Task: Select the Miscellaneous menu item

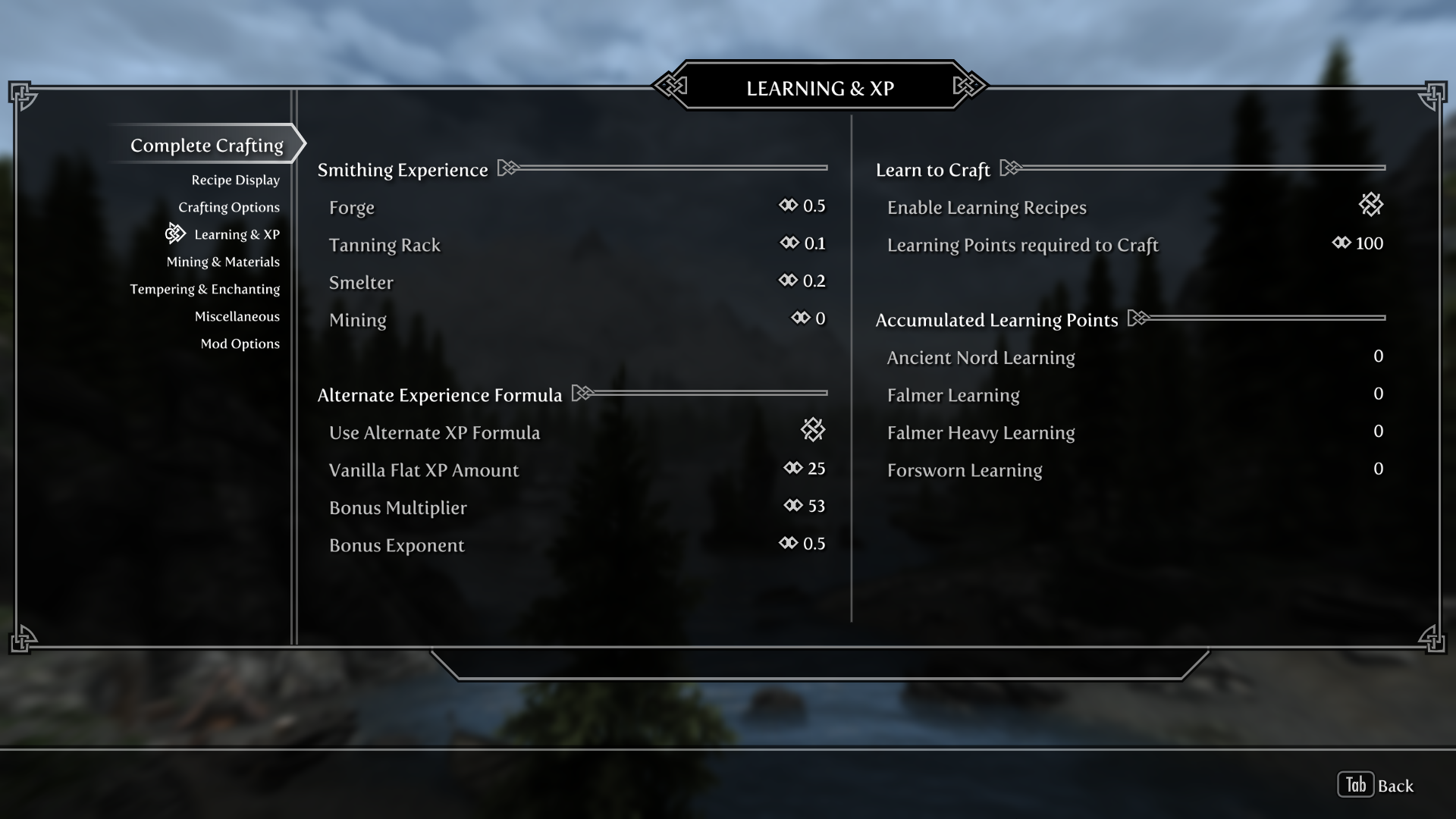Action: coord(237,316)
